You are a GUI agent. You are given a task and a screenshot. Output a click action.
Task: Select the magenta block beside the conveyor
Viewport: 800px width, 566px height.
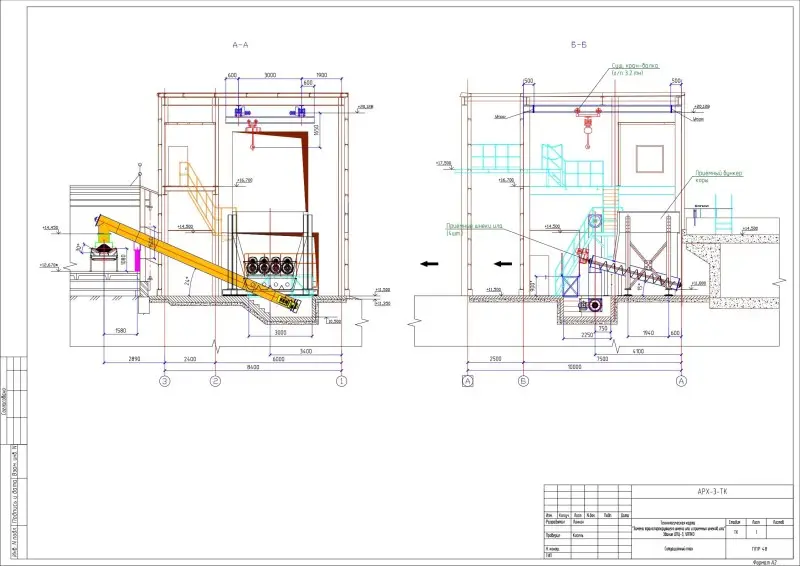click(x=138, y=262)
